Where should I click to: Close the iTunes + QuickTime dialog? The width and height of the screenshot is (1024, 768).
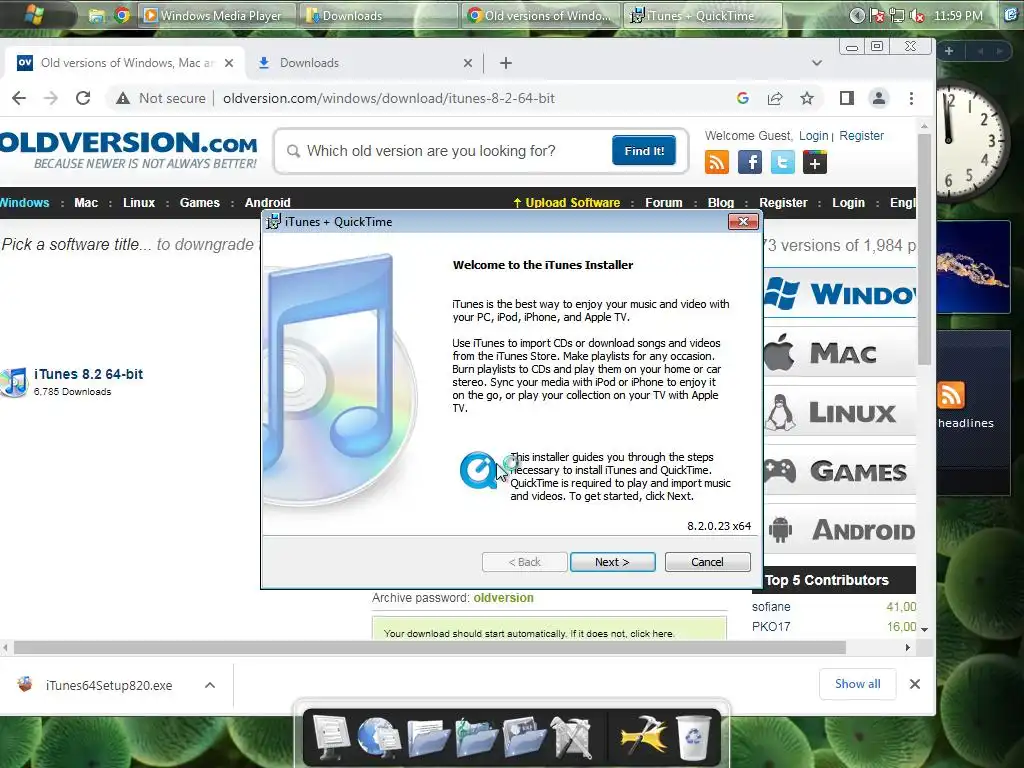(743, 221)
